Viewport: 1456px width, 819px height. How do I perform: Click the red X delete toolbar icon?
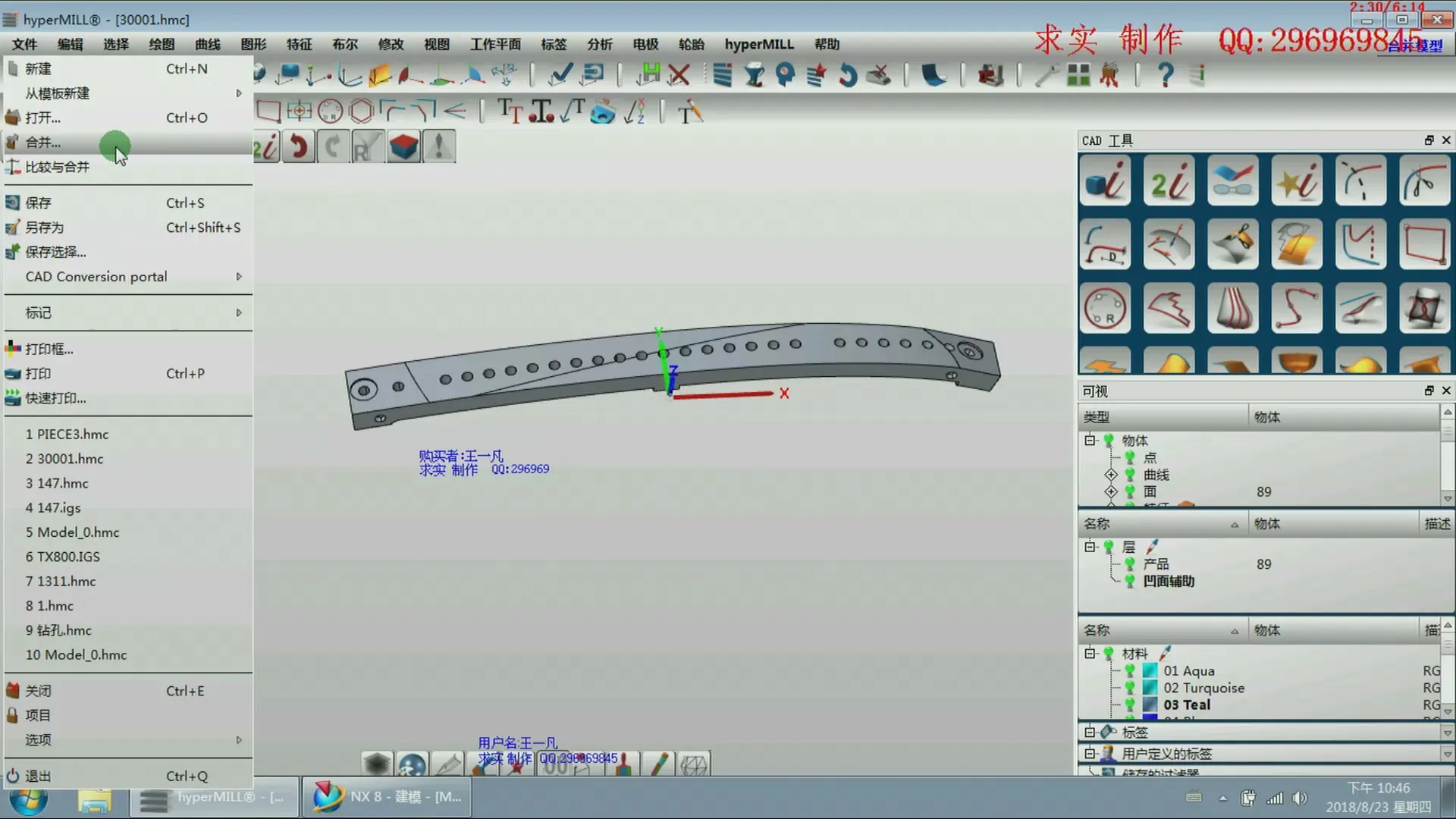tap(679, 75)
